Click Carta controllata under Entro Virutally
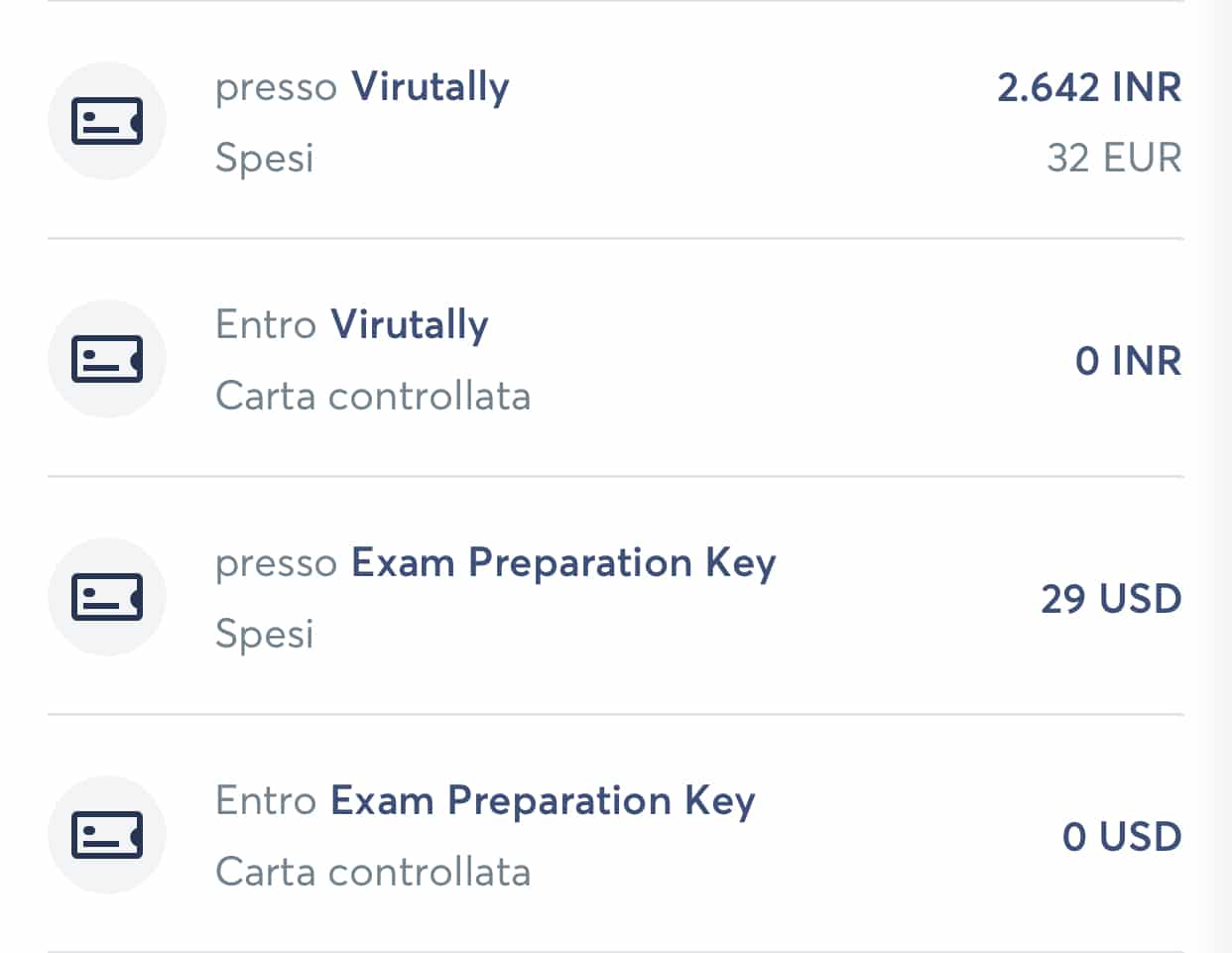Viewport: 1232px width, 953px height. (x=373, y=396)
